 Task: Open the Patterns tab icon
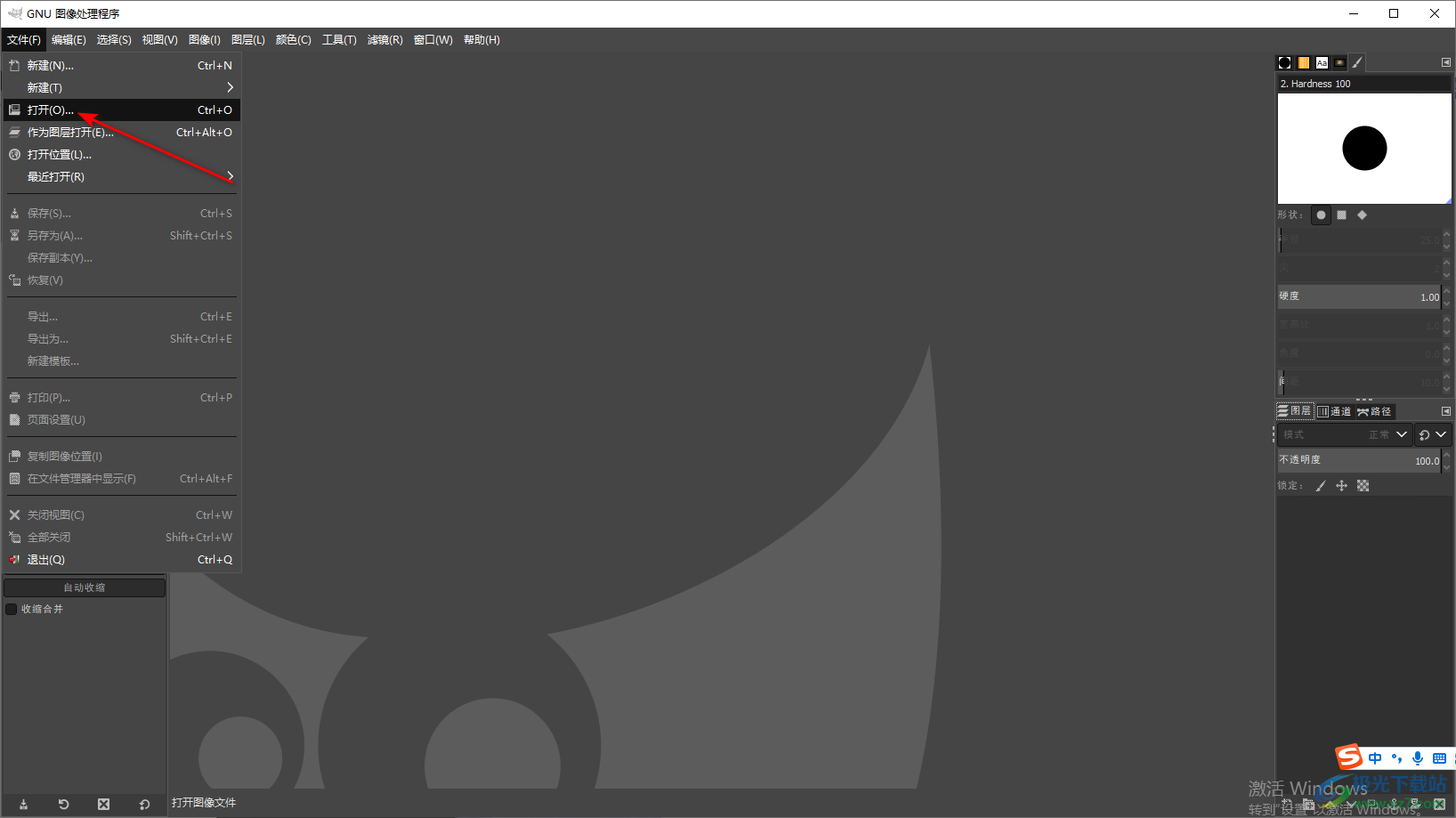click(x=1303, y=62)
